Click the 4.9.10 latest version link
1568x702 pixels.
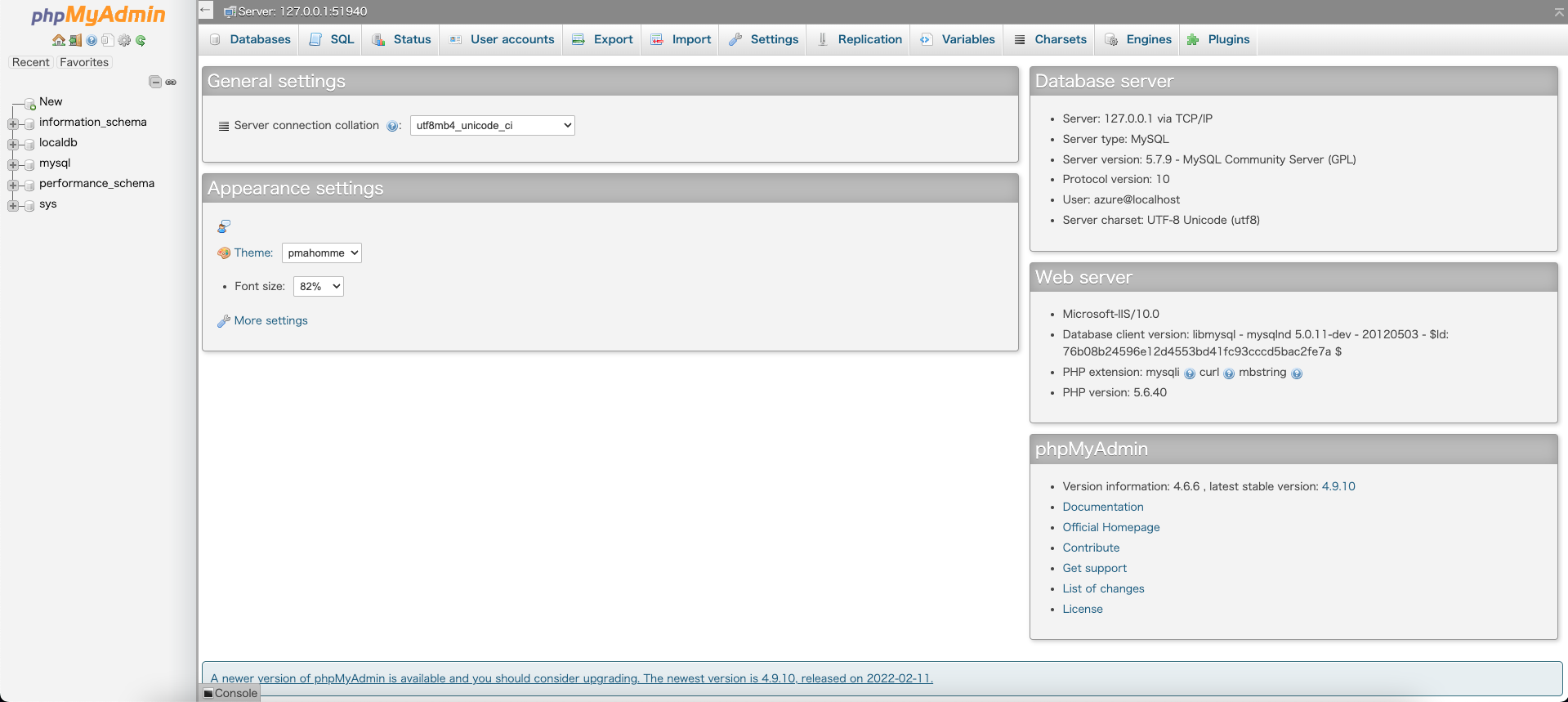pyautogui.click(x=1338, y=486)
